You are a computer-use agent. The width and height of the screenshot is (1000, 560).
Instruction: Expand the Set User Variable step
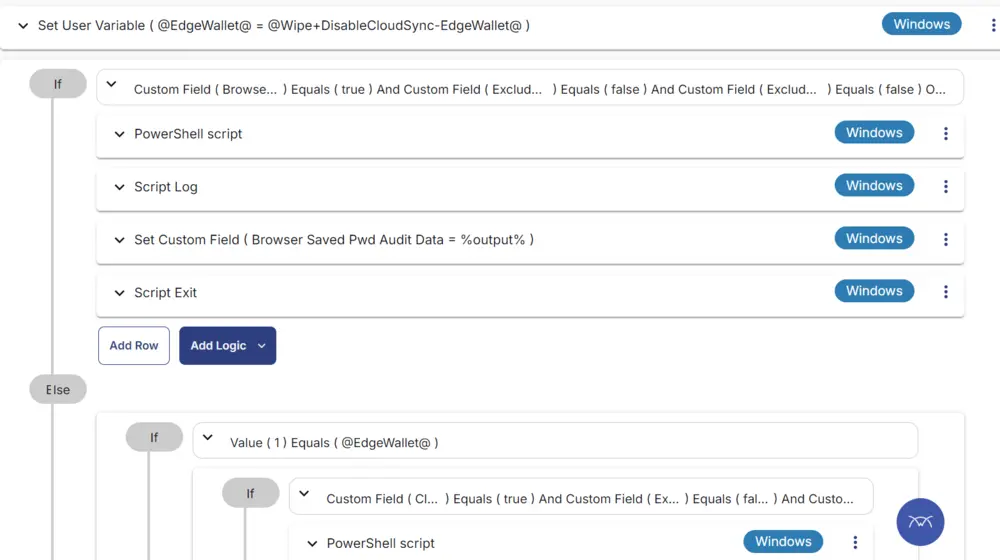tap(23, 26)
